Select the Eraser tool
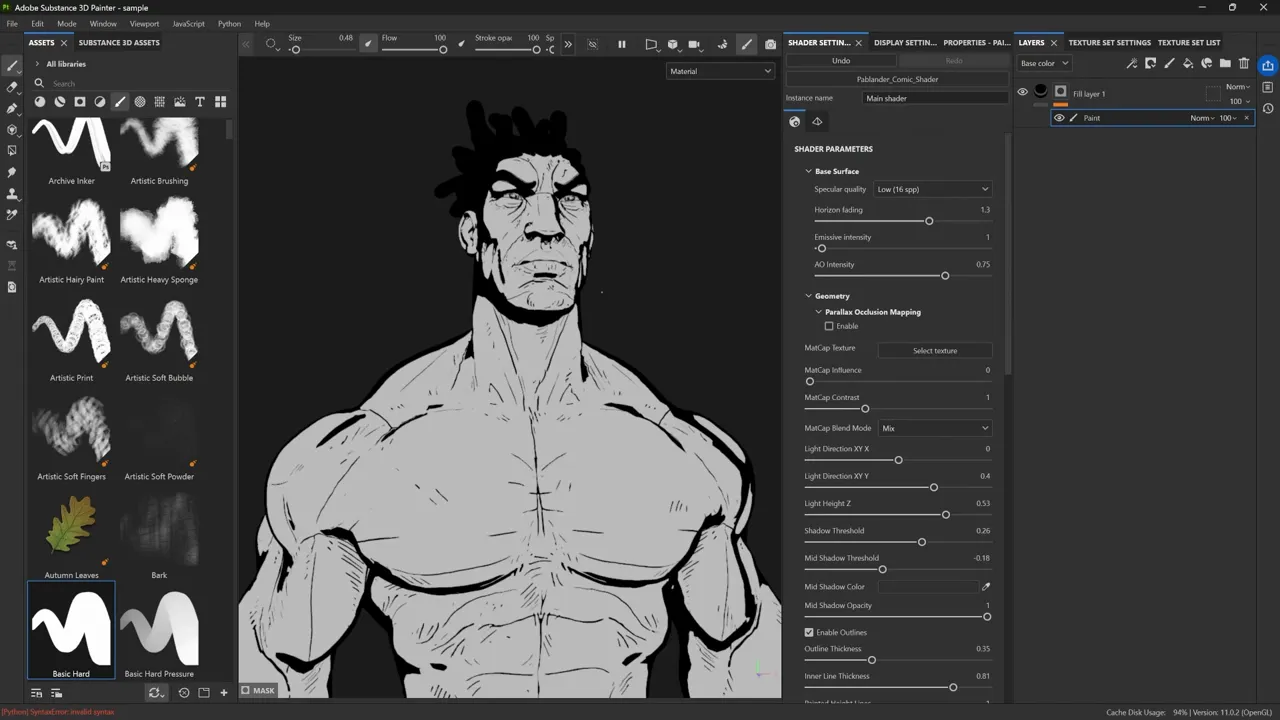The image size is (1280, 720). coord(12,87)
